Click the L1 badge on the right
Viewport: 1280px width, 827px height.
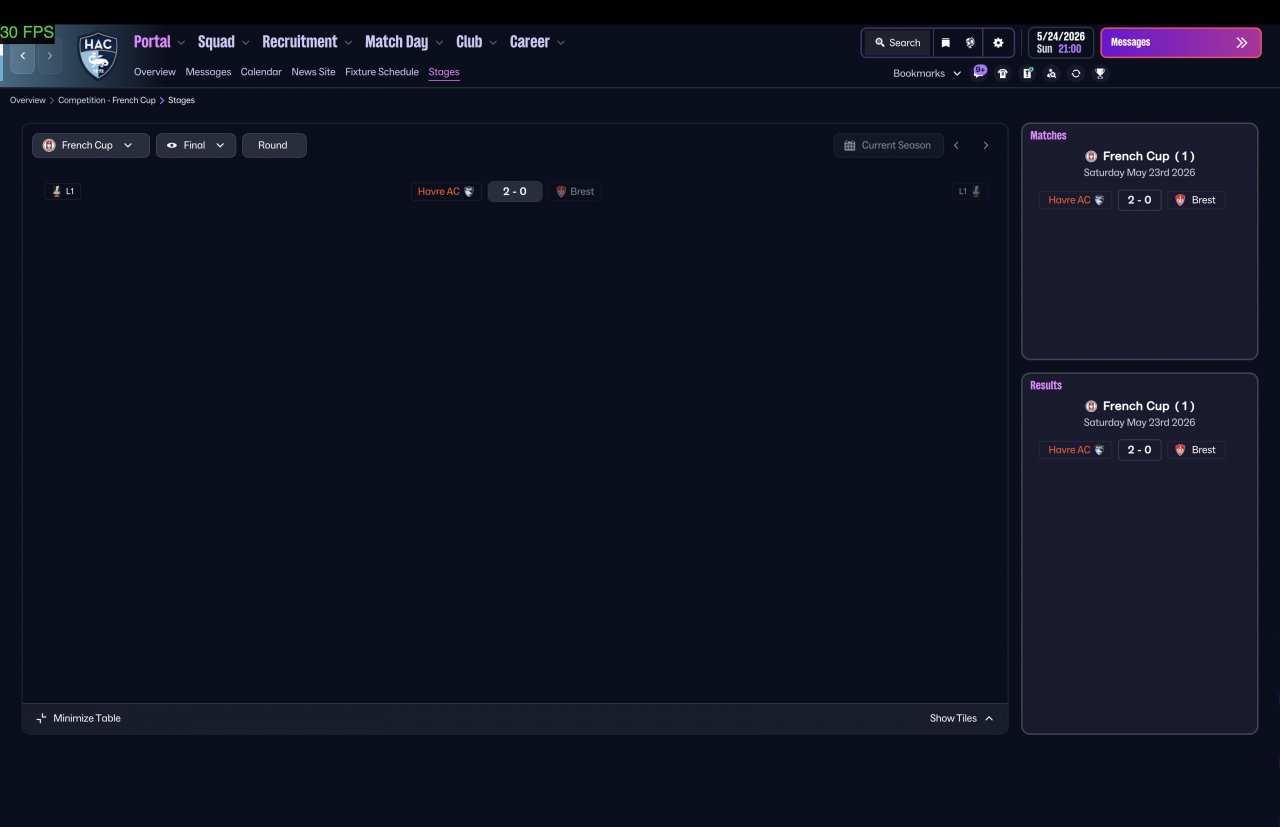[970, 191]
